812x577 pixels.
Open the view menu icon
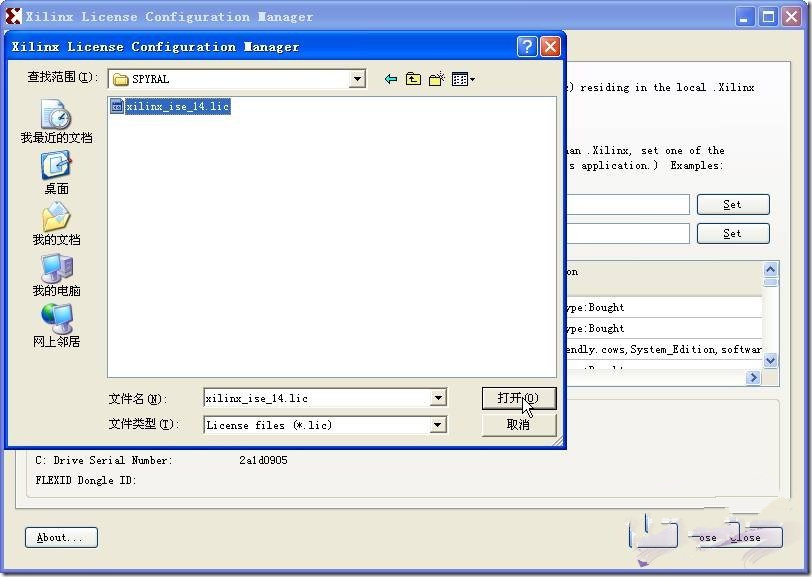tap(463, 79)
